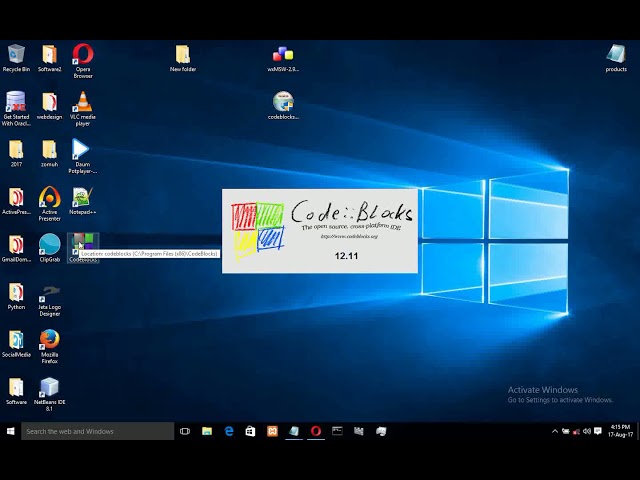Click the Search the web and Windows box
Viewport: 640px width, 480px height.
[98, 431]
